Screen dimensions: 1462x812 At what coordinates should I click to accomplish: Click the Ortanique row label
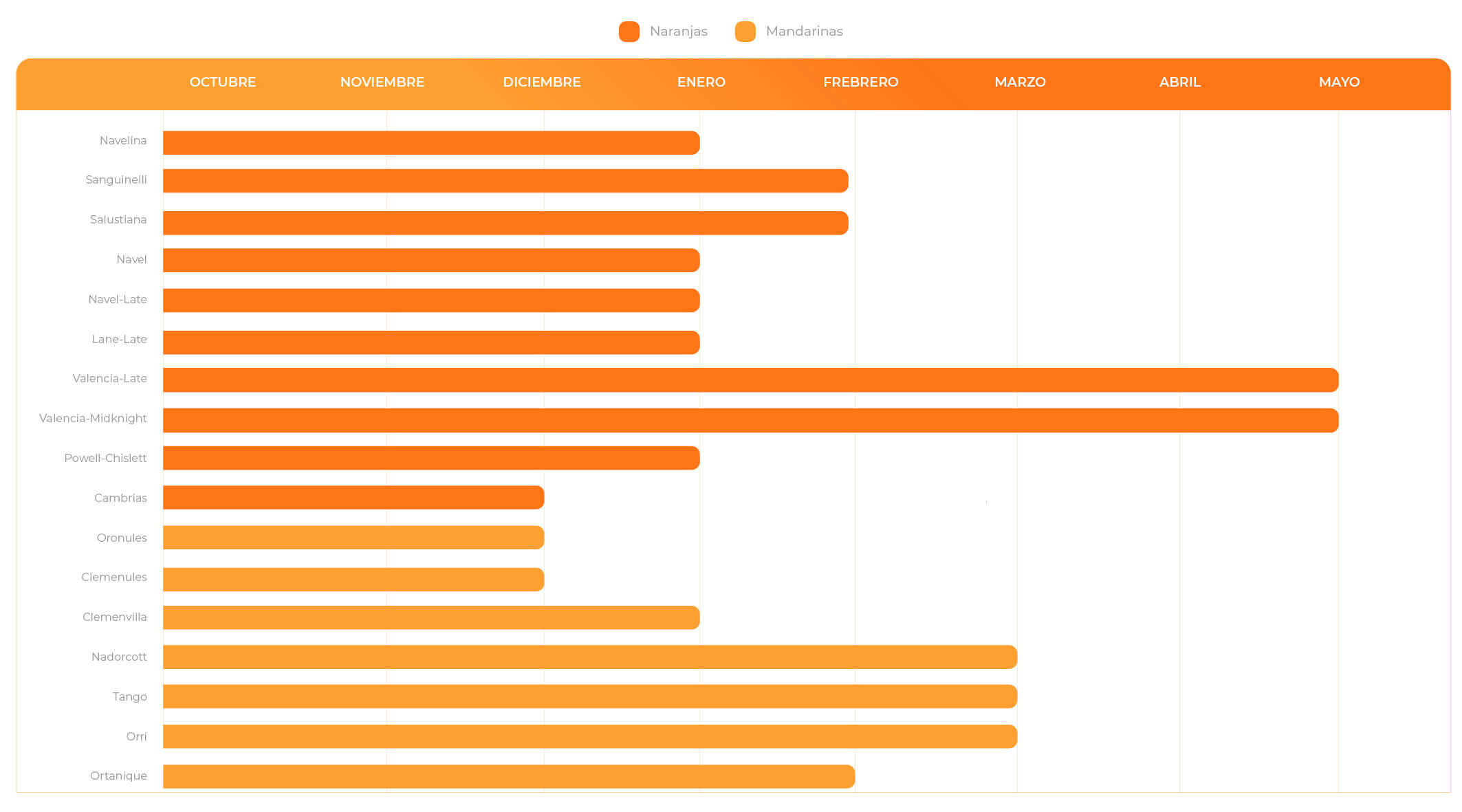tap(118, 776)
